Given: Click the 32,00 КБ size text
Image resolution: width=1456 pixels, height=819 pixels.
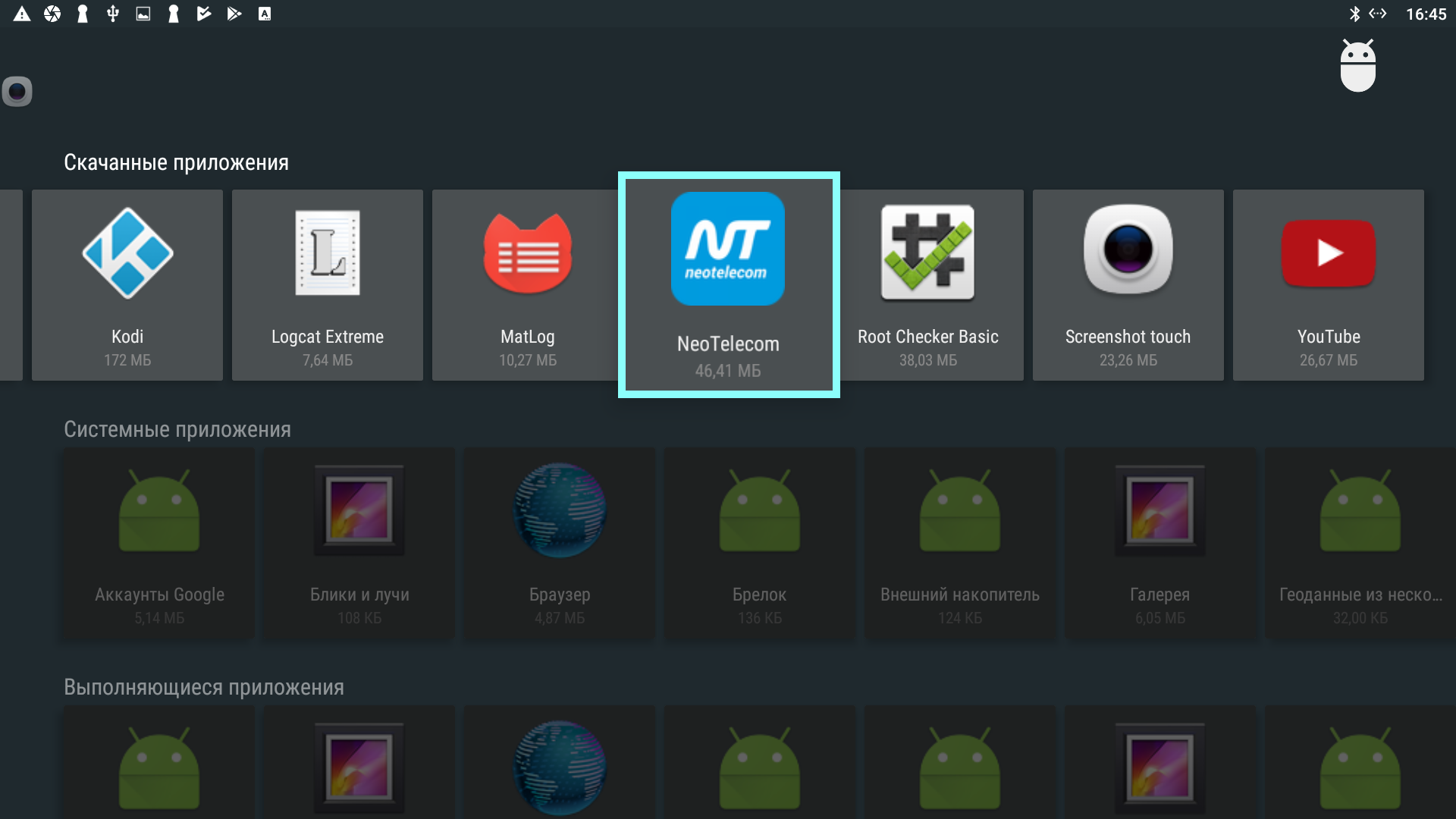Looking at the screenshot, I should [1360, 618].
